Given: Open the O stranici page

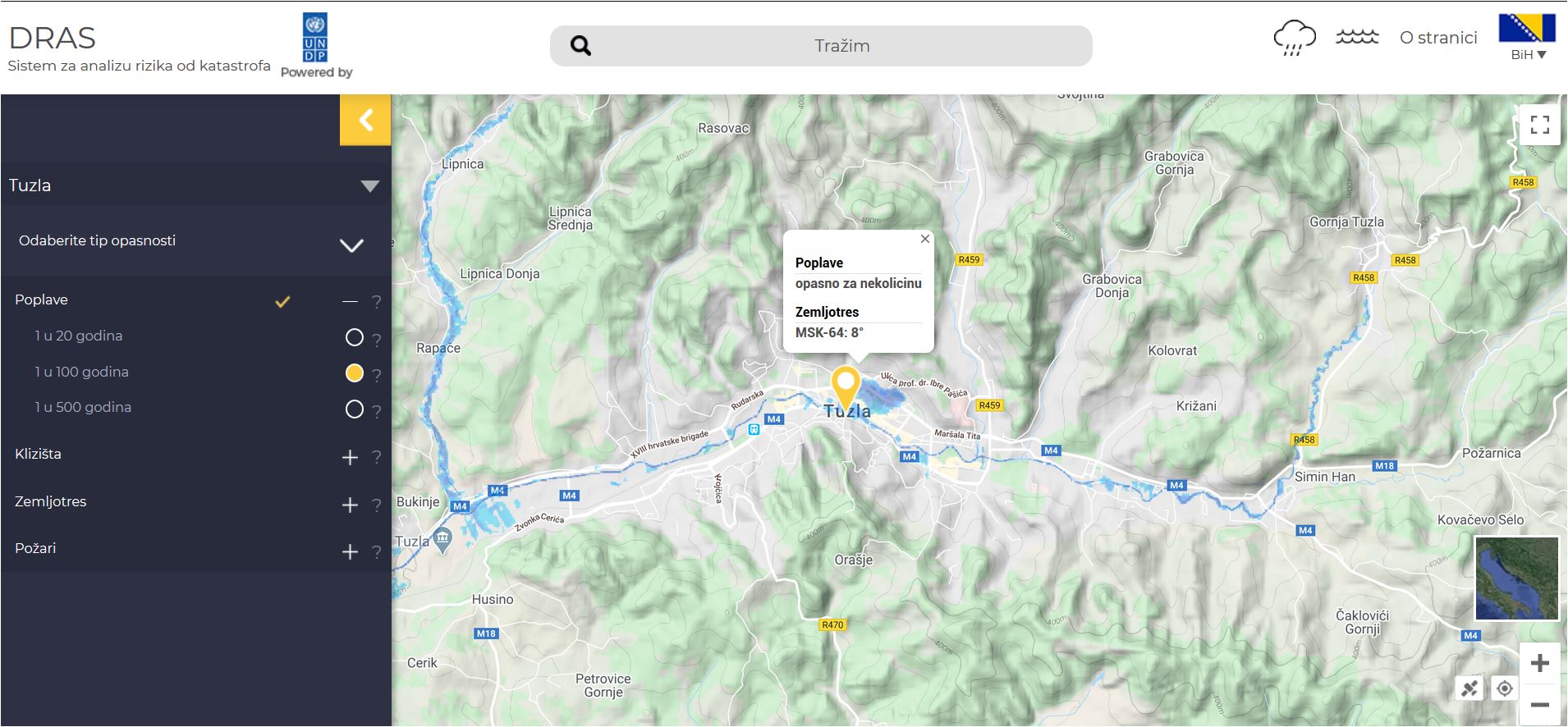Looking at the screenshot, I should (1437, 38).
